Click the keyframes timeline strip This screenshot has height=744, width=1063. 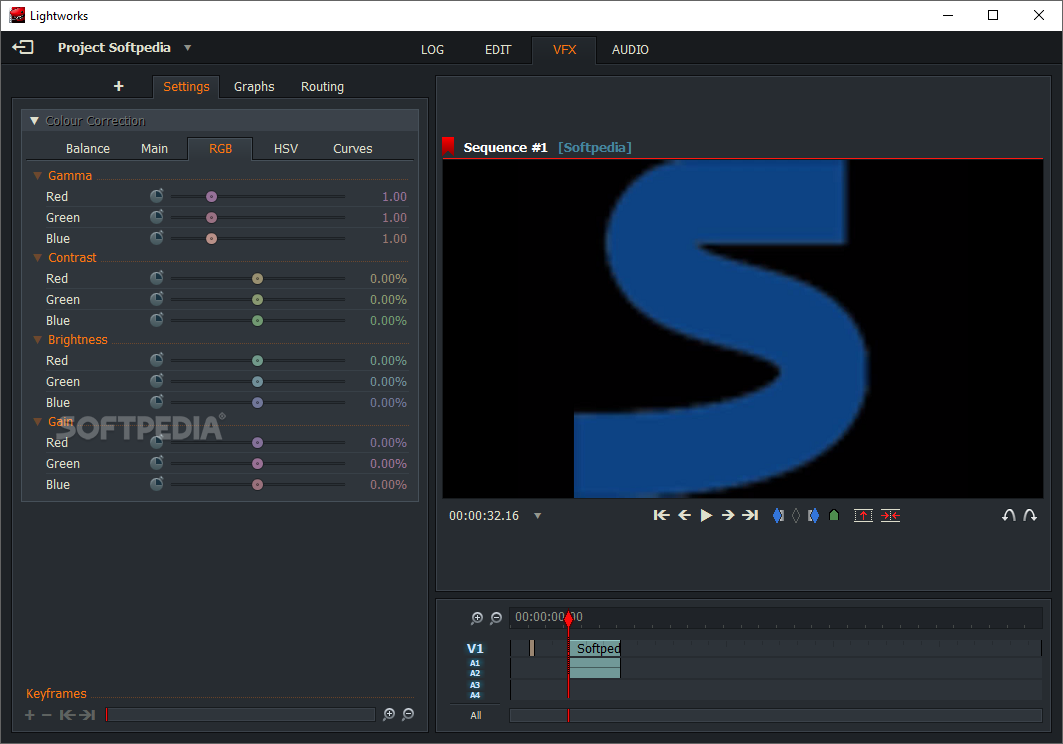tap(241, 715)
